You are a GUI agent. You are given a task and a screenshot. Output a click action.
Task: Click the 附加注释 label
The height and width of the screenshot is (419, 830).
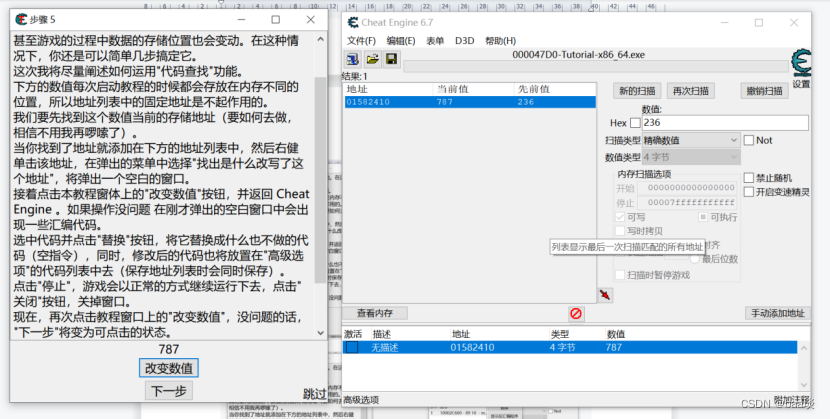[x=792, y=399]
